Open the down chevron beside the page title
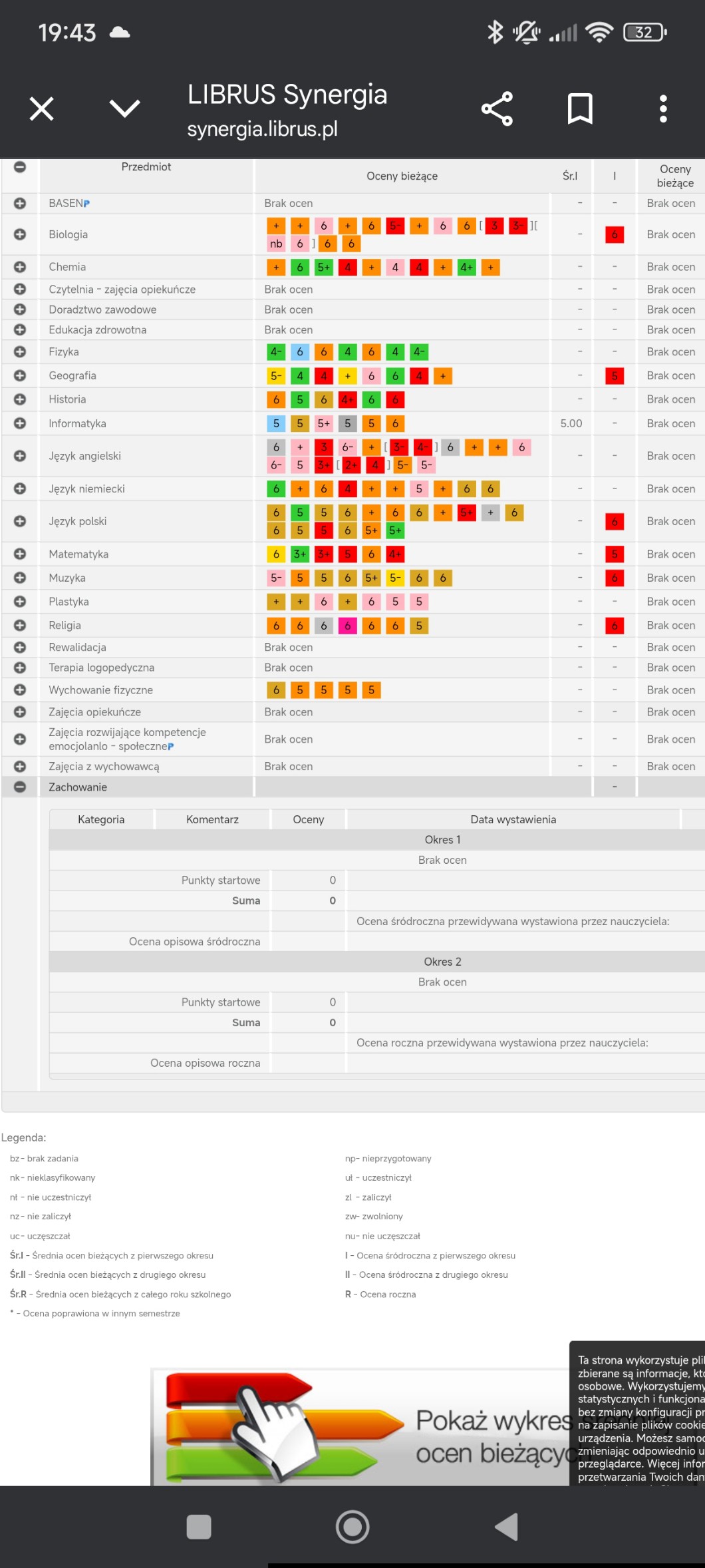The height and width of the screenshot is (1568, 705). [124, 108]
